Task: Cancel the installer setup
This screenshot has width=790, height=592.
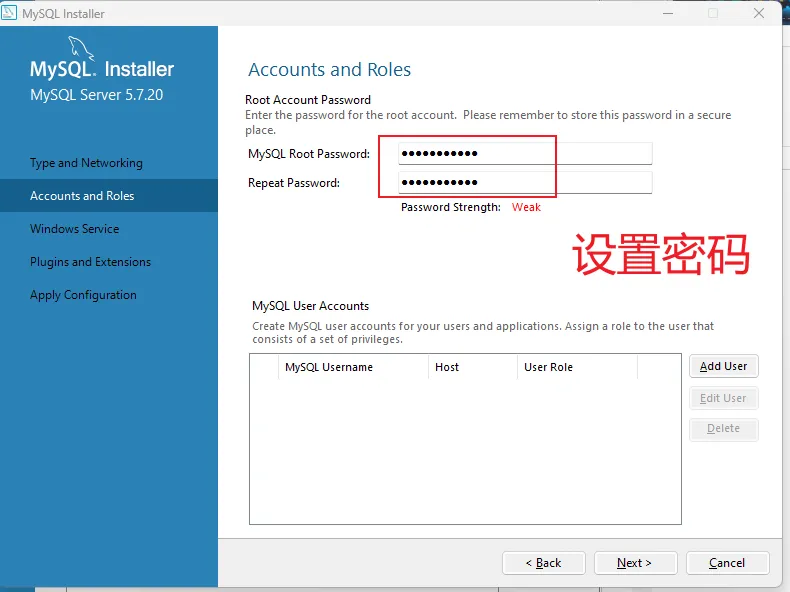Action: (727, 563)
